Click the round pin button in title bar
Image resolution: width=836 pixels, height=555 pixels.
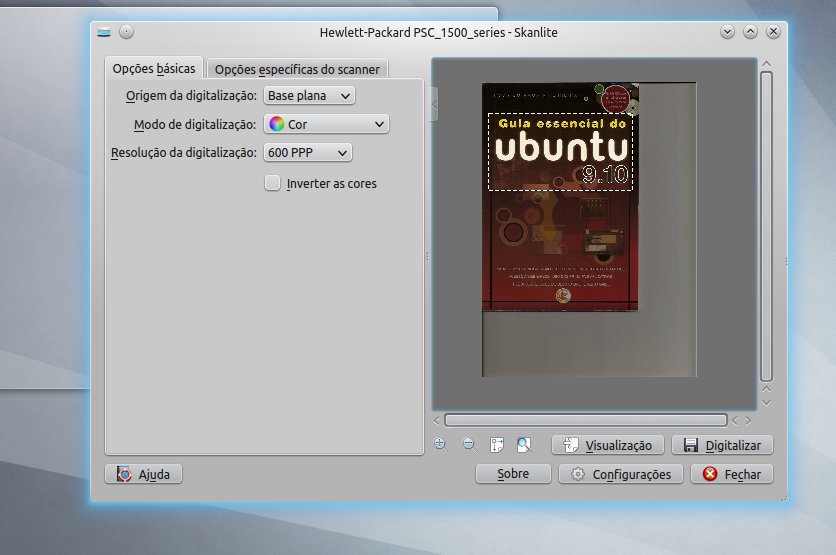(126, 32)
